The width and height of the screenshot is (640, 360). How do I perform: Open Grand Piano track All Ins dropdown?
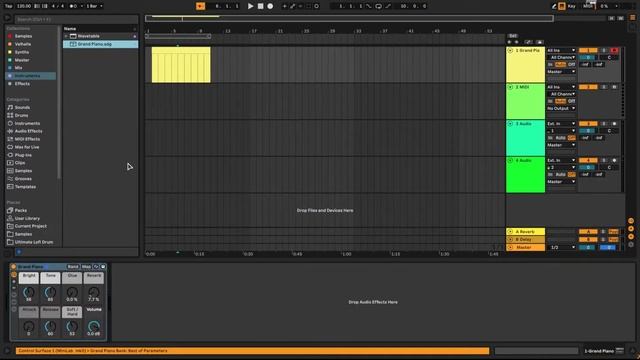pyautogui.click(x=561, y=50)
